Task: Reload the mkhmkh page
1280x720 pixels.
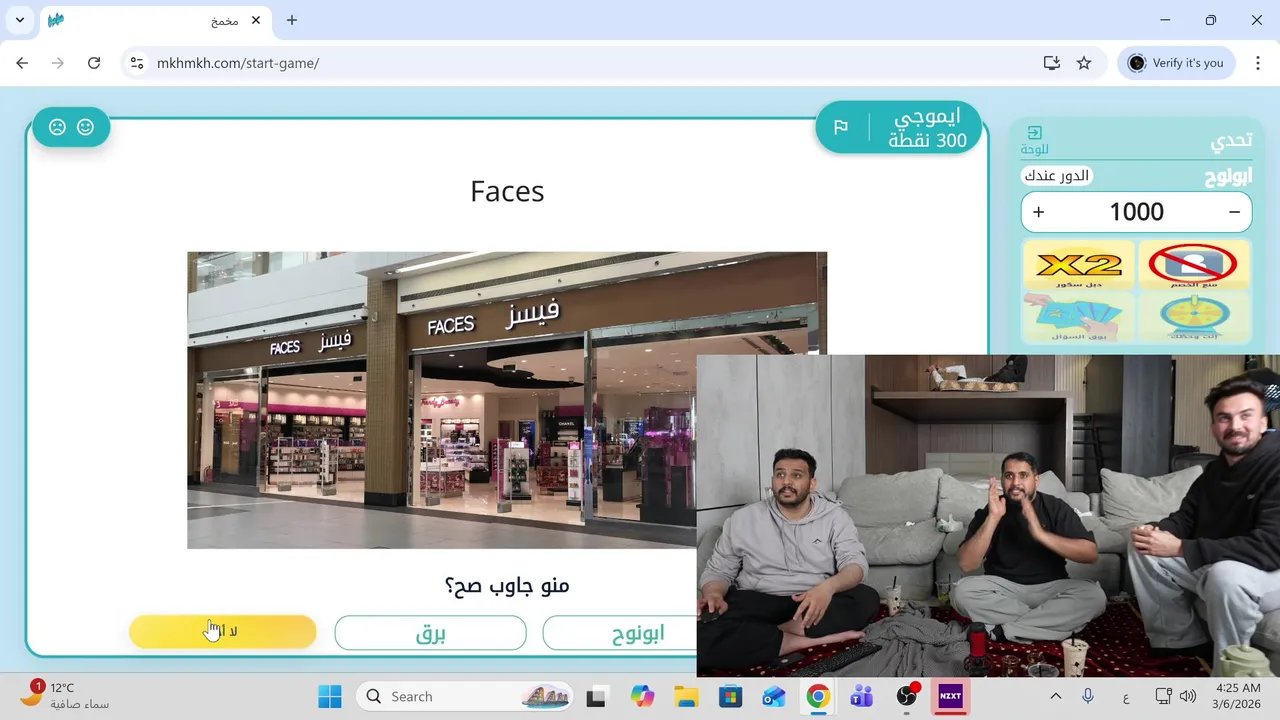Action: coord(94,63)
